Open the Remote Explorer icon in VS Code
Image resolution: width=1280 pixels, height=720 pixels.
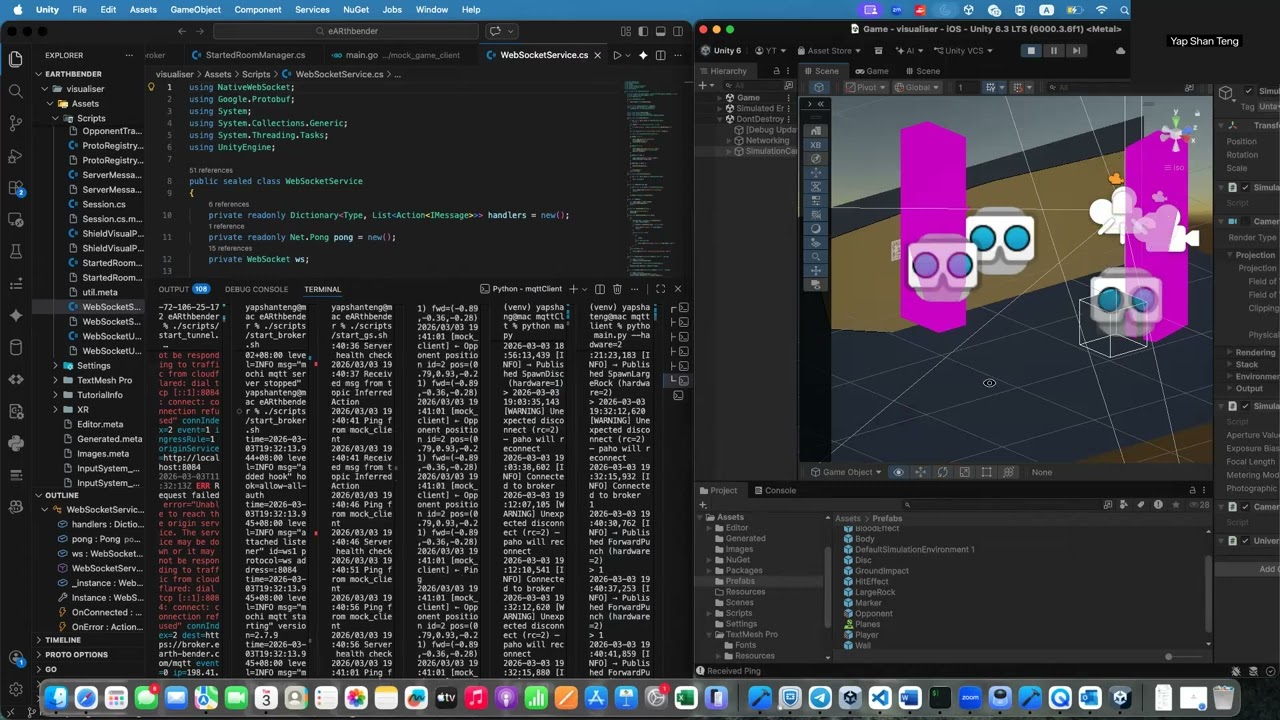15,220
